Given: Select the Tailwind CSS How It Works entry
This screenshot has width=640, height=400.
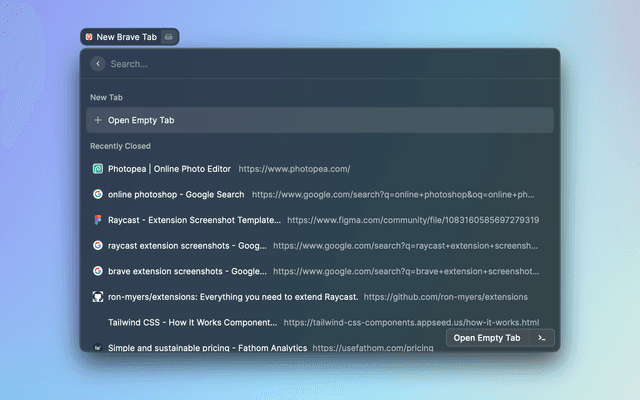Looking at the screenshot, I should coord(192,323).
